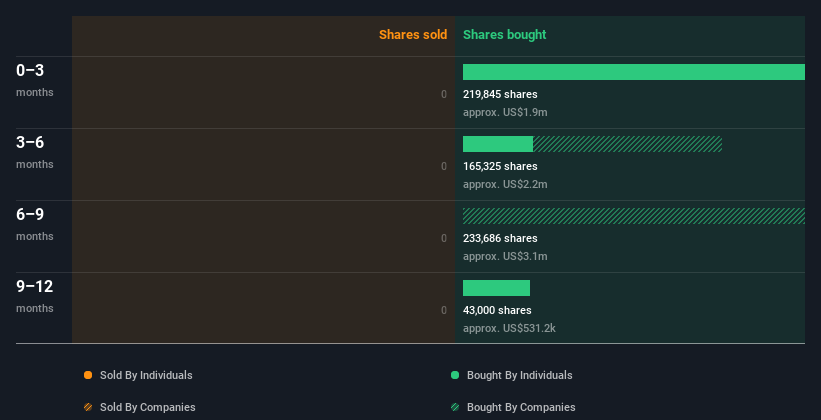Click the 6–9 months row label
The image size is (821, 420).
pyautogui.click(x=35, y=224)
